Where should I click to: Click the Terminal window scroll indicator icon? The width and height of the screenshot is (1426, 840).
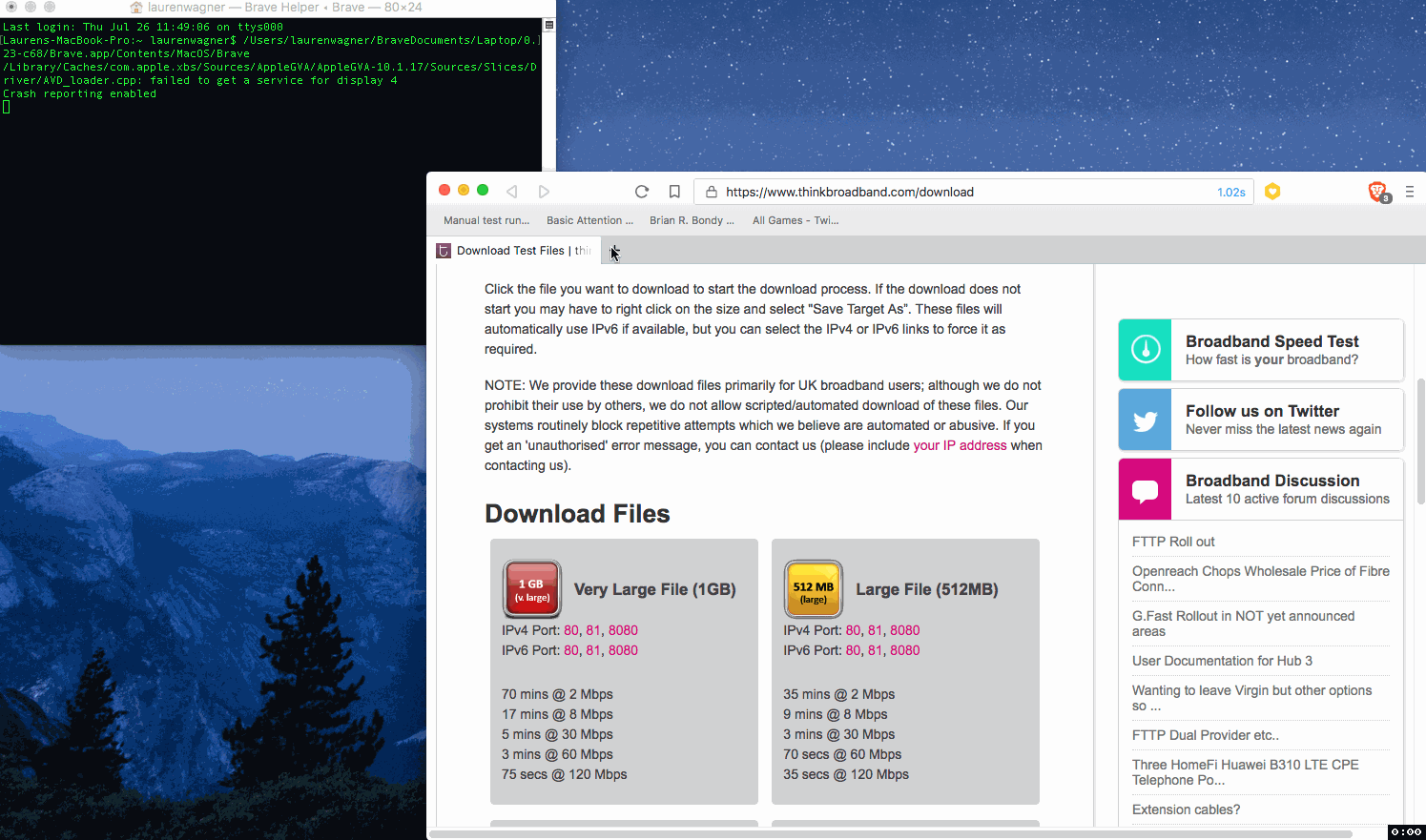[549, 25]
